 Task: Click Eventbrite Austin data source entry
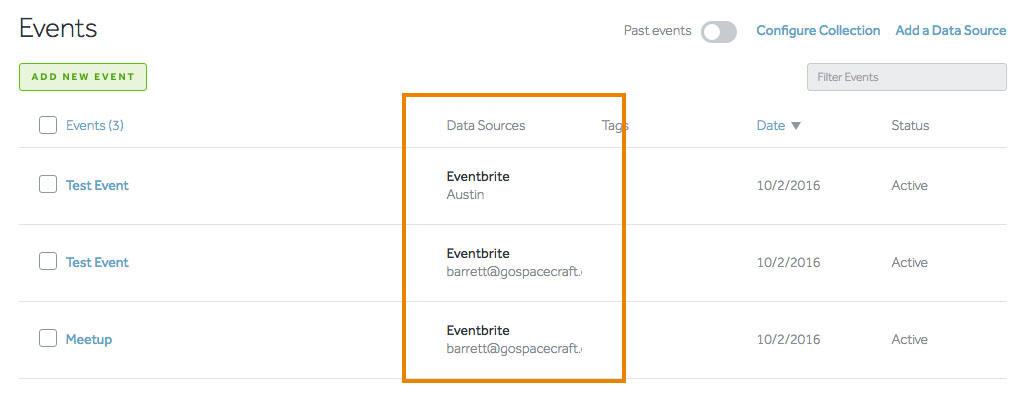tap(477, 185)
